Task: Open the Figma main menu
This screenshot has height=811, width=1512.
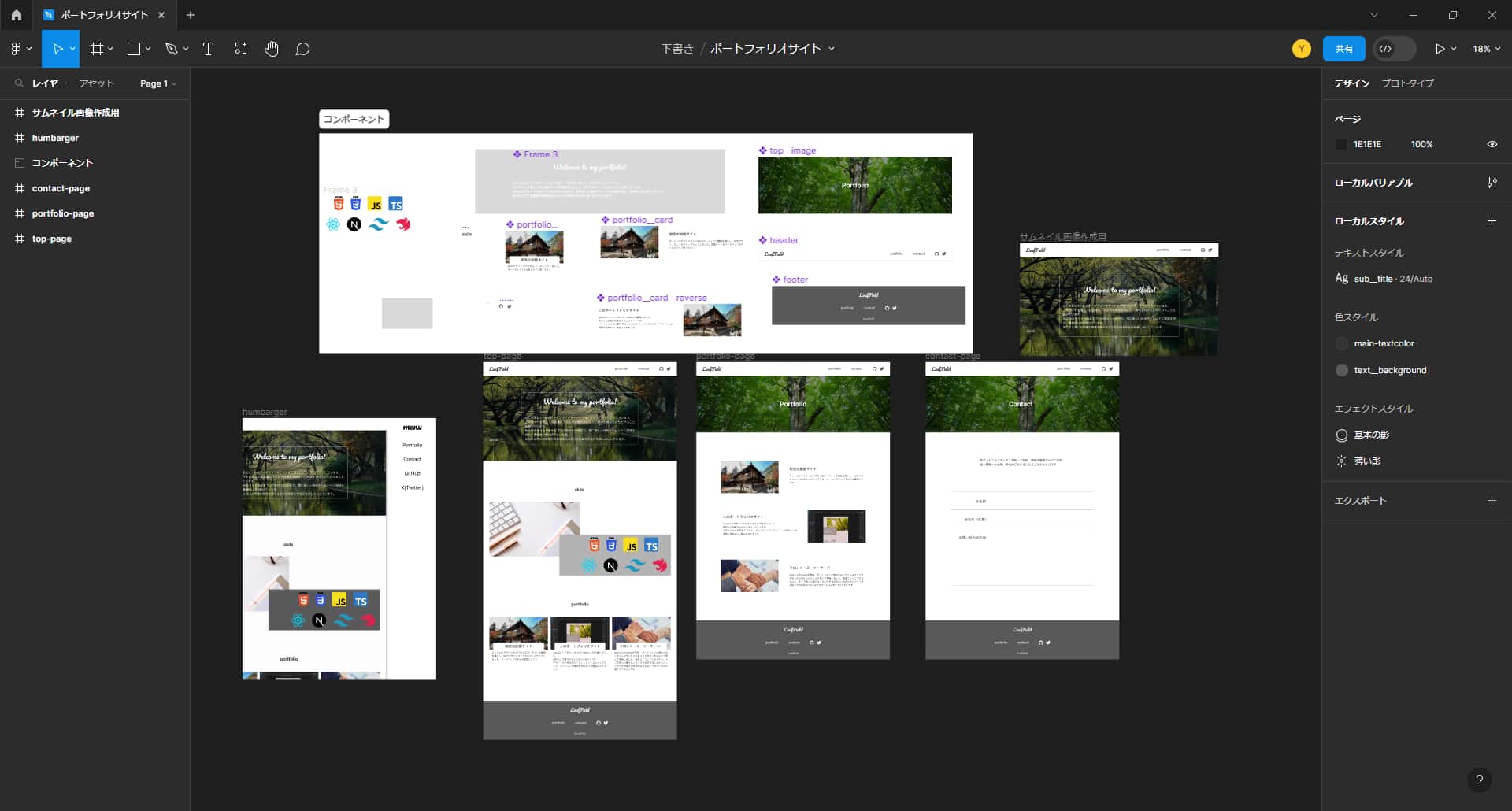Action: [17, 48]
